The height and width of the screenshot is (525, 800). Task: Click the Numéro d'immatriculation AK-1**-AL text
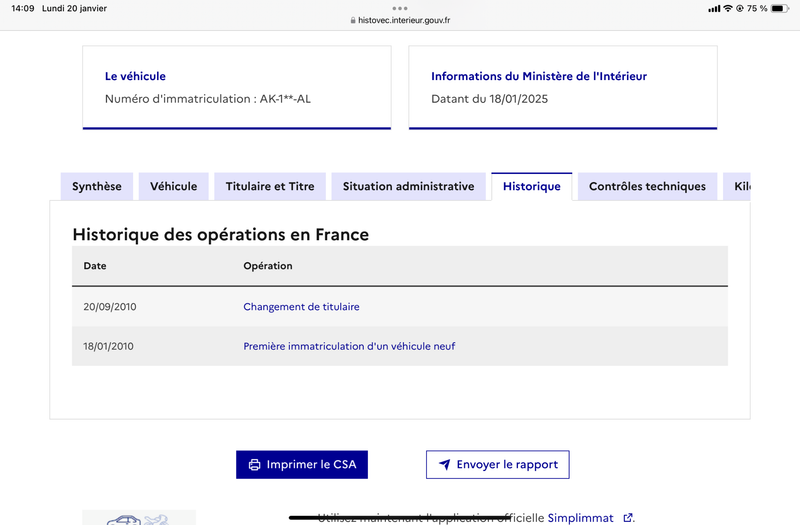(x=208, y=99)
